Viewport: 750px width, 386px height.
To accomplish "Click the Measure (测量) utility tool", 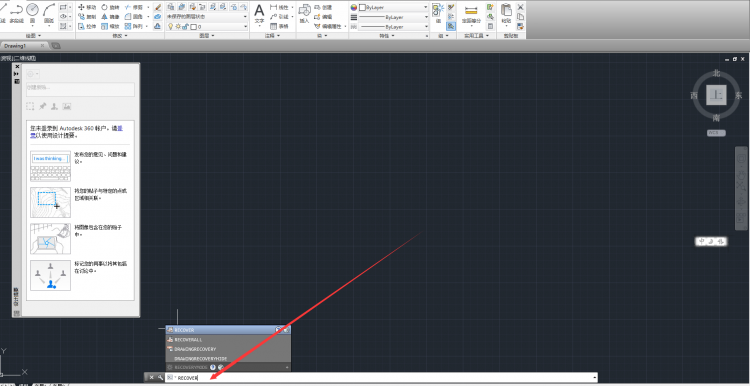I will (471, 14).
